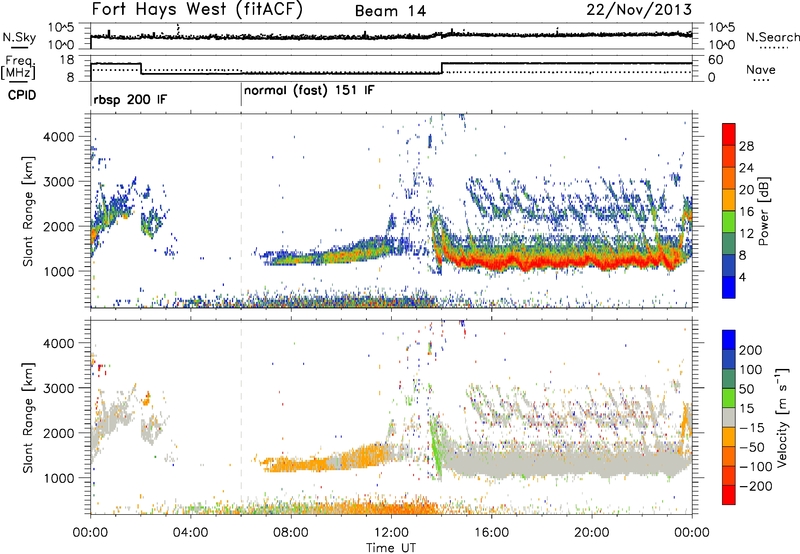The width and height of the screenshot is (800, 554).
Task: Click the '04:00' time axis label
Action: click(191, 533)
